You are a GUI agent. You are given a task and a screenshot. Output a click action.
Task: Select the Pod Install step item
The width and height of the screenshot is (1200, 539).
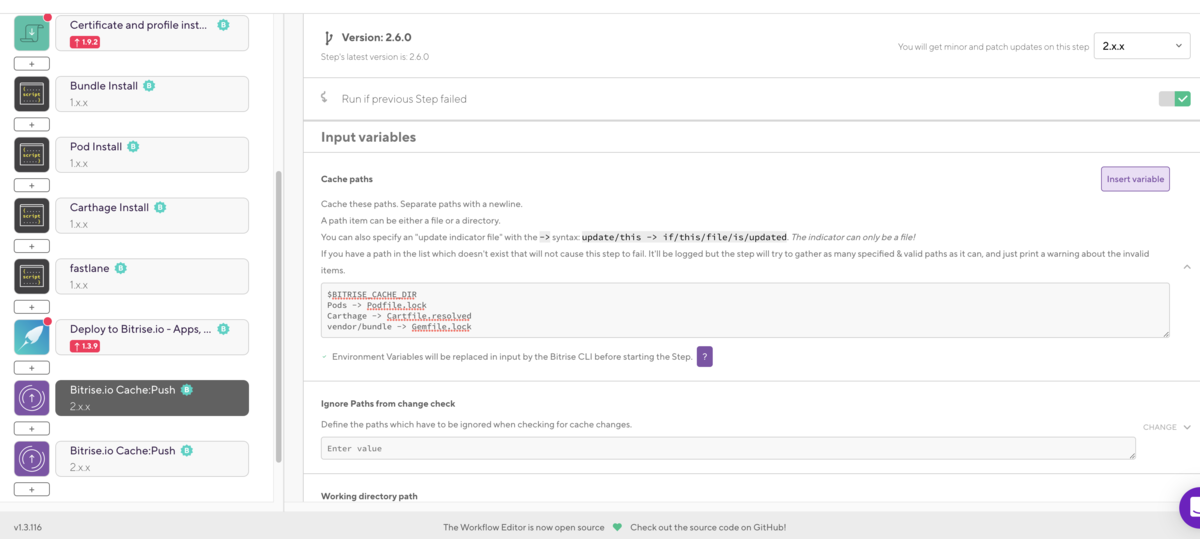(x=152, y=155)
